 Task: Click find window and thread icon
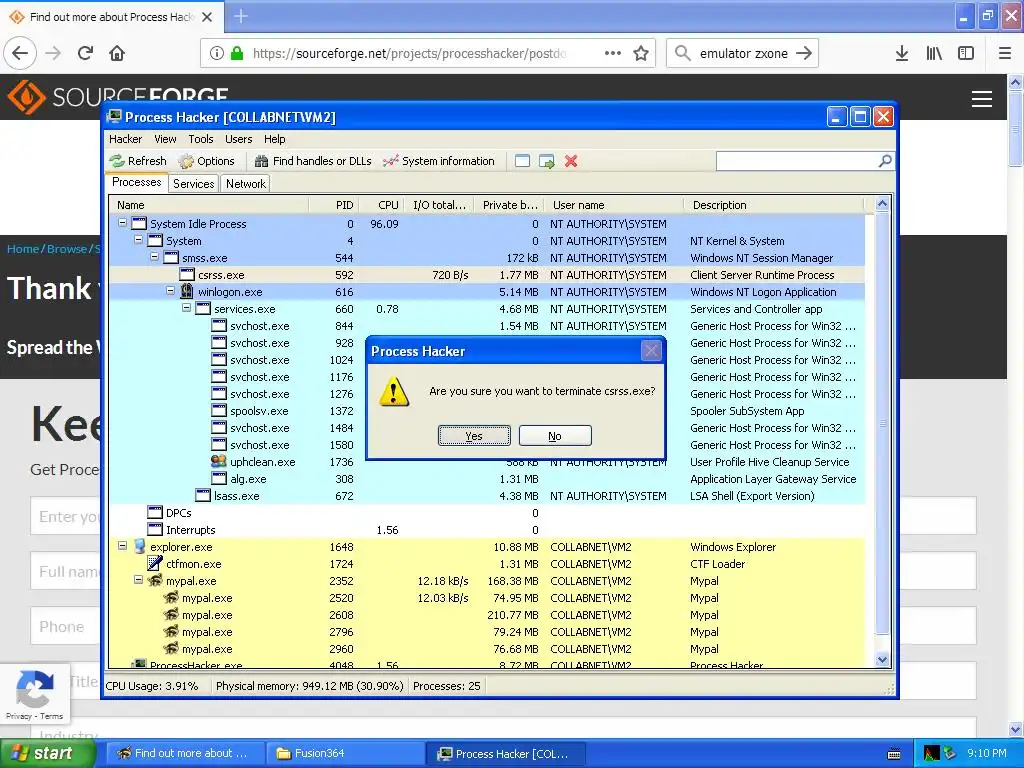point(547,161)
